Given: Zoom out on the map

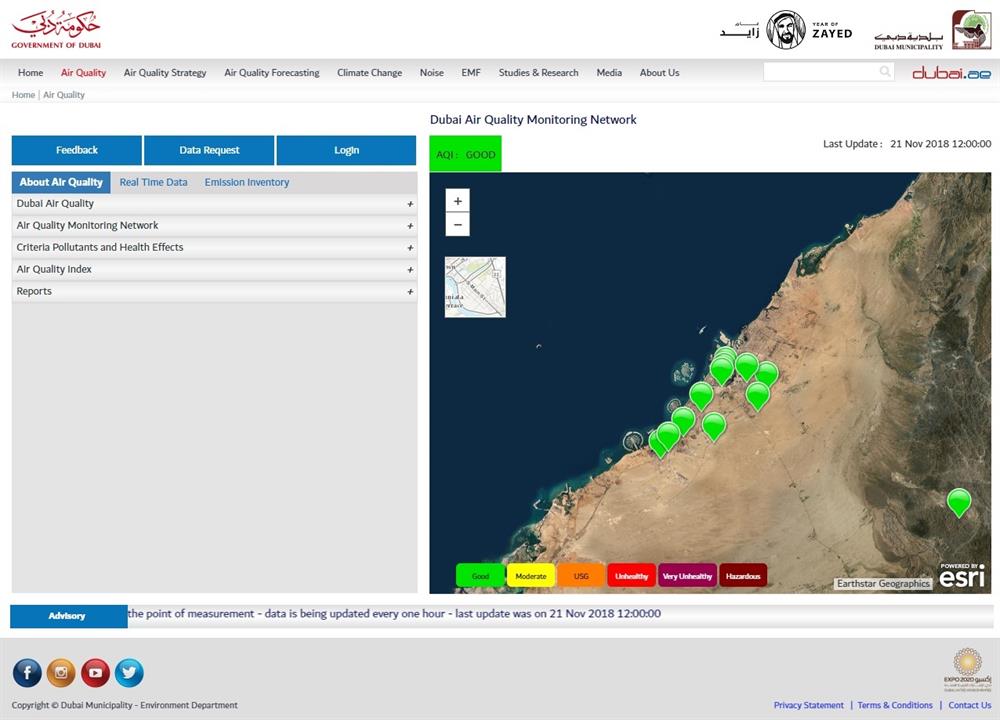Looking at the screenshot, I should click(457, 224).
